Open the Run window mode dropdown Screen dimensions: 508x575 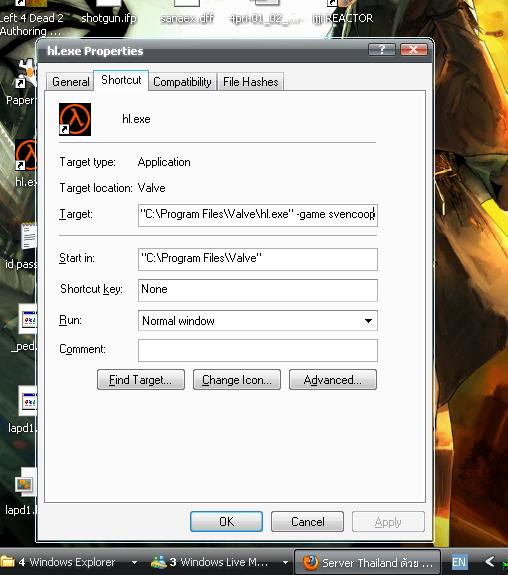tap(258, 321)
